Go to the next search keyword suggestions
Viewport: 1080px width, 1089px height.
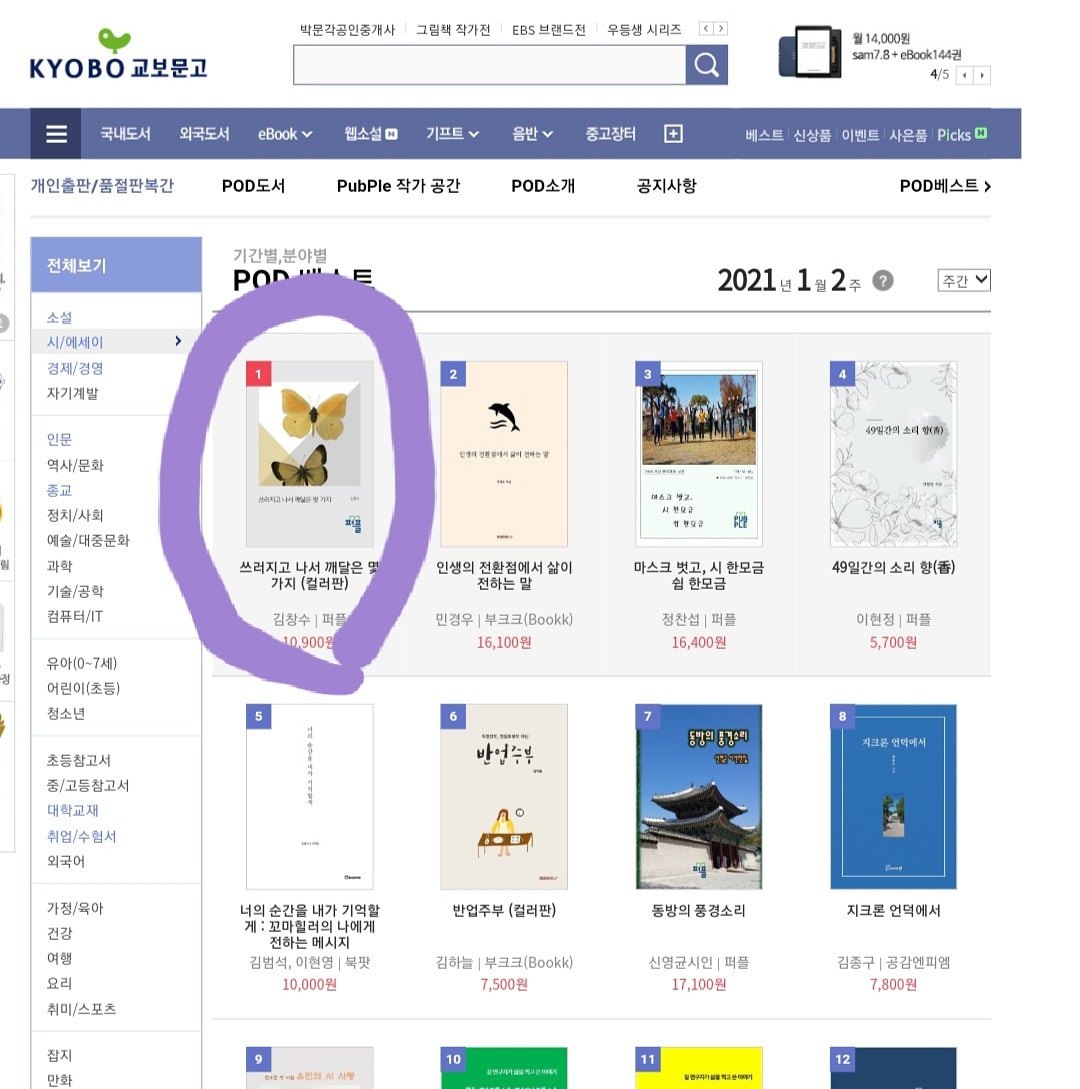[x=721, y=28]
